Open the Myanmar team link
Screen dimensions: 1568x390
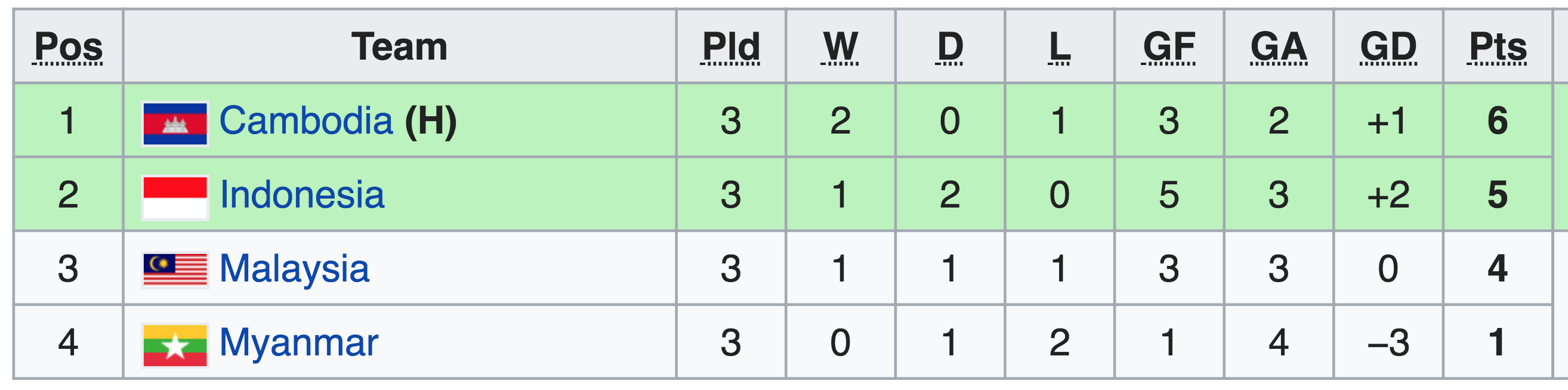click(x=299, y=342)
